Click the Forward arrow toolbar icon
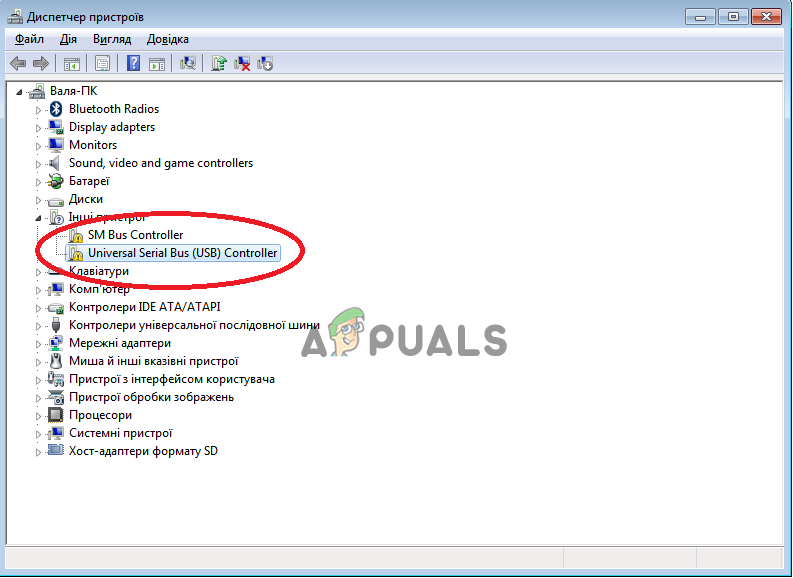This screenshot has width=793, height=578. (40, 63)
